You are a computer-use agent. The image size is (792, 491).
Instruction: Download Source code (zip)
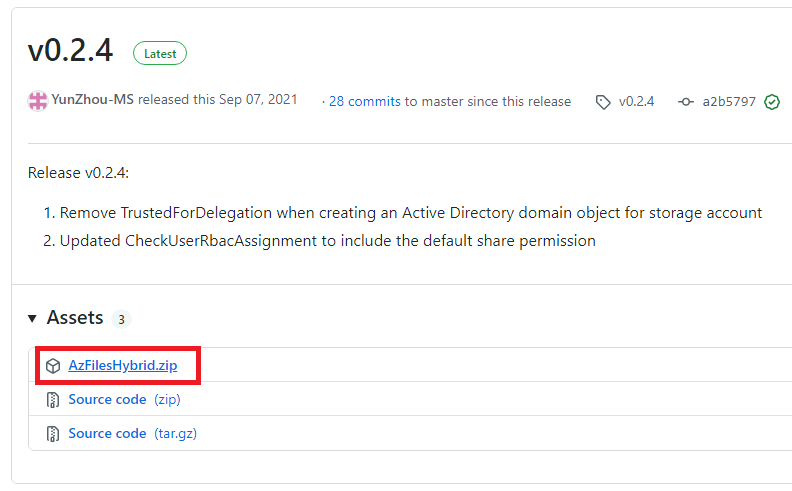click(124, 400)
